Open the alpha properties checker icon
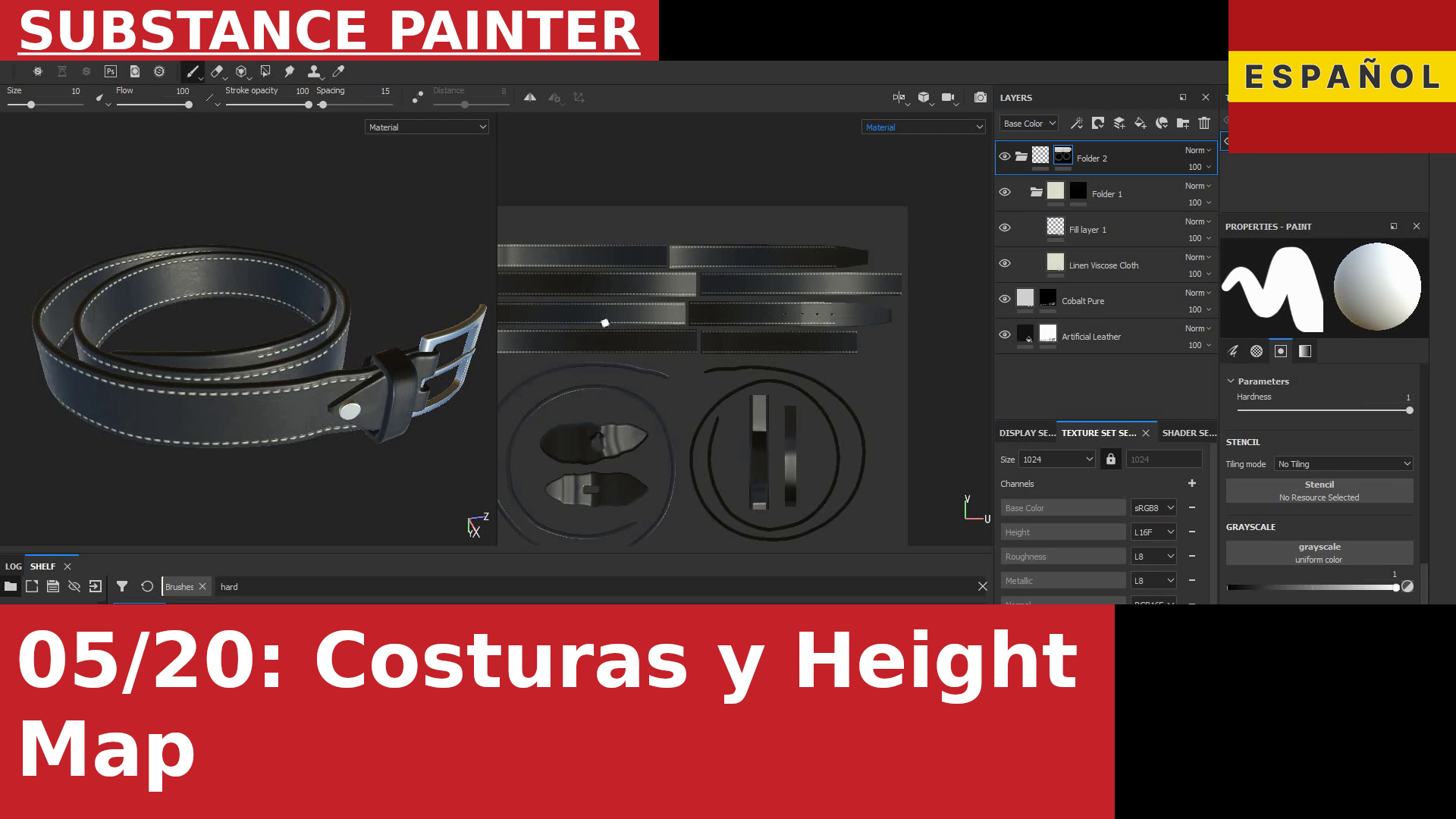This screenshot has width=1456, height=819. (1257, 351)
